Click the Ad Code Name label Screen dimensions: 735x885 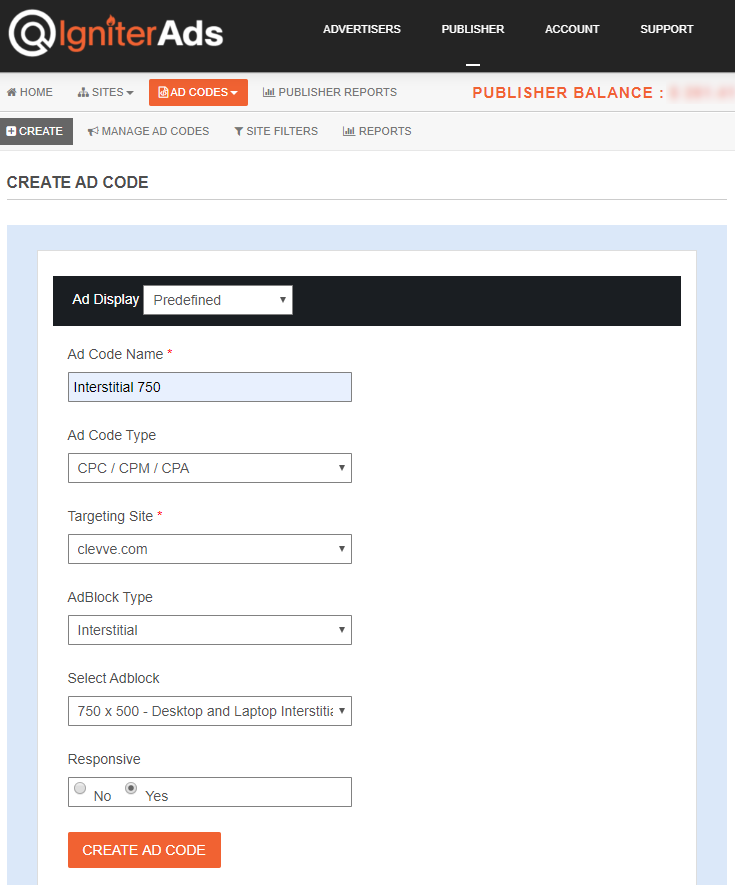(115, 354)
